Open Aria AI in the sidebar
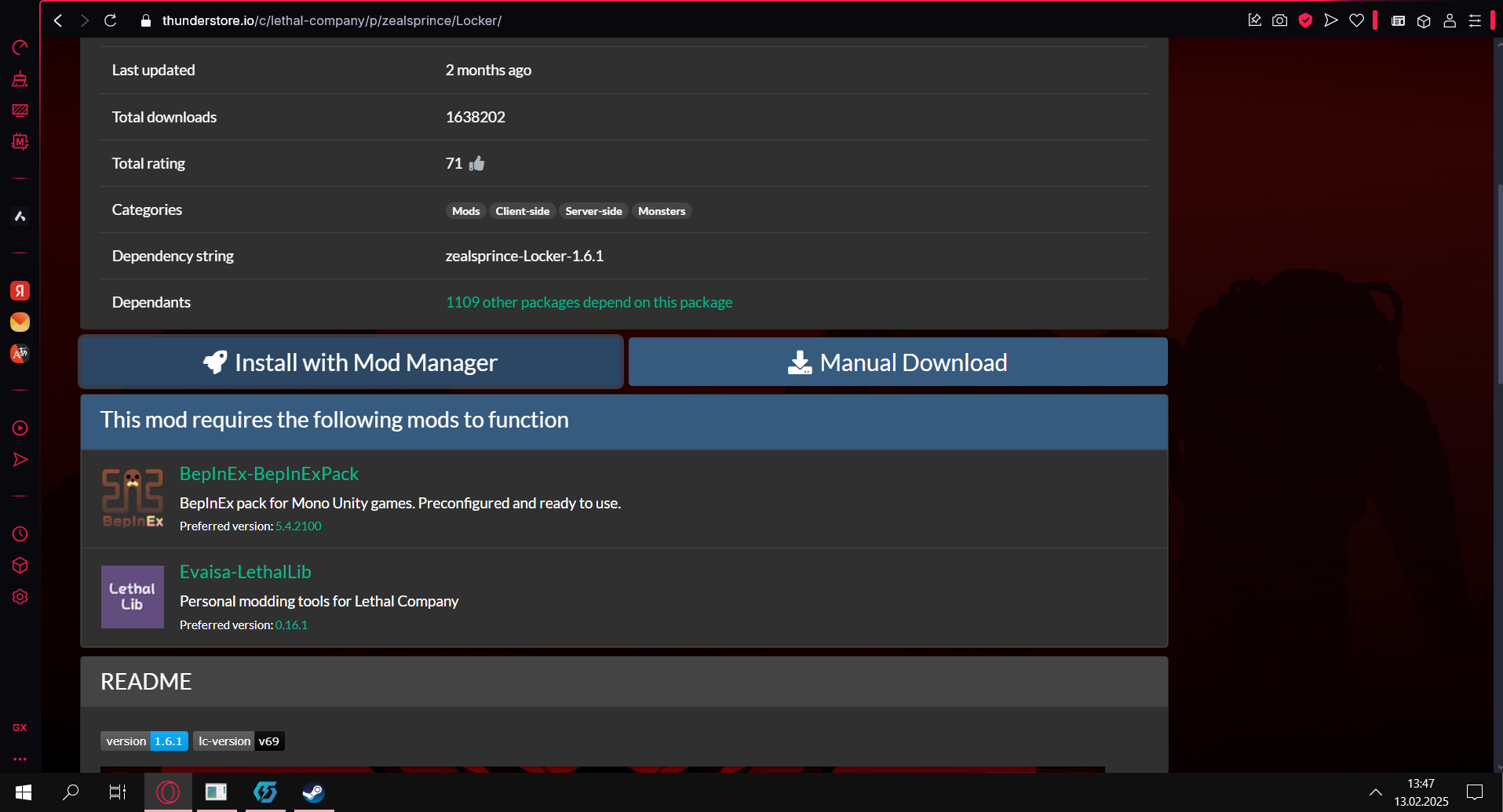The width and height of the screenshot is (1503, 812). (20, 216)
